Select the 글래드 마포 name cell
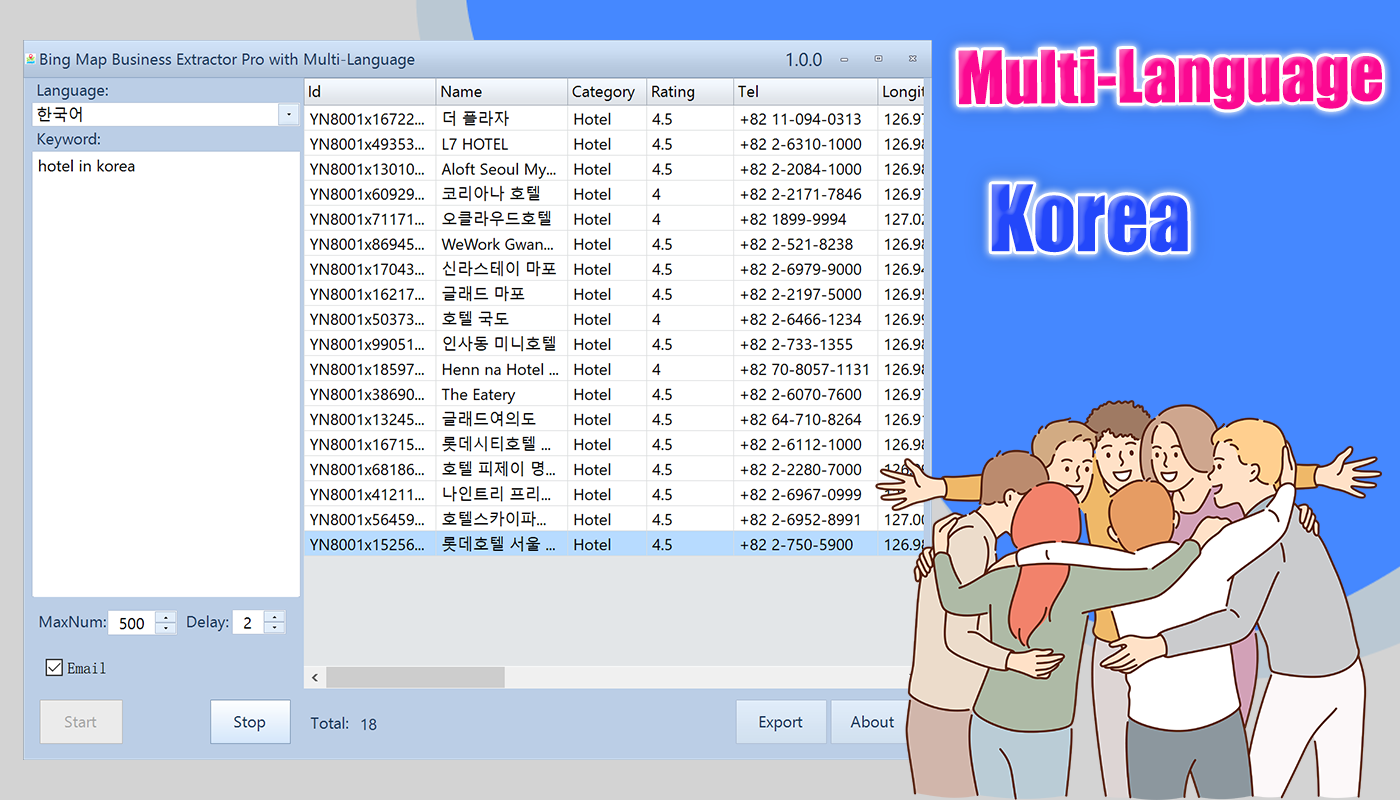Screen dimensions: 1400x800 502,294
